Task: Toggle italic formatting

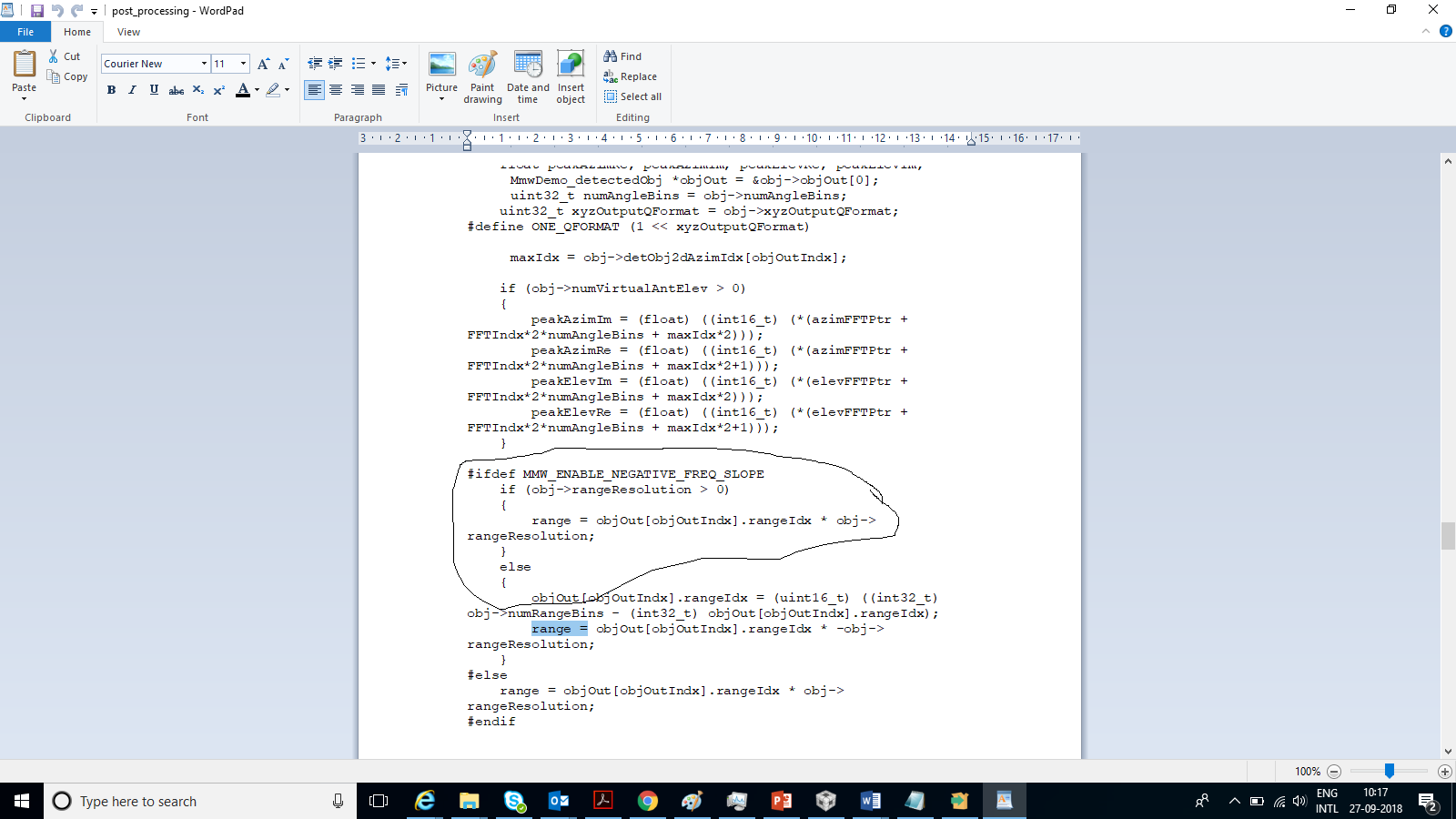Action: (x=132, y=90)
